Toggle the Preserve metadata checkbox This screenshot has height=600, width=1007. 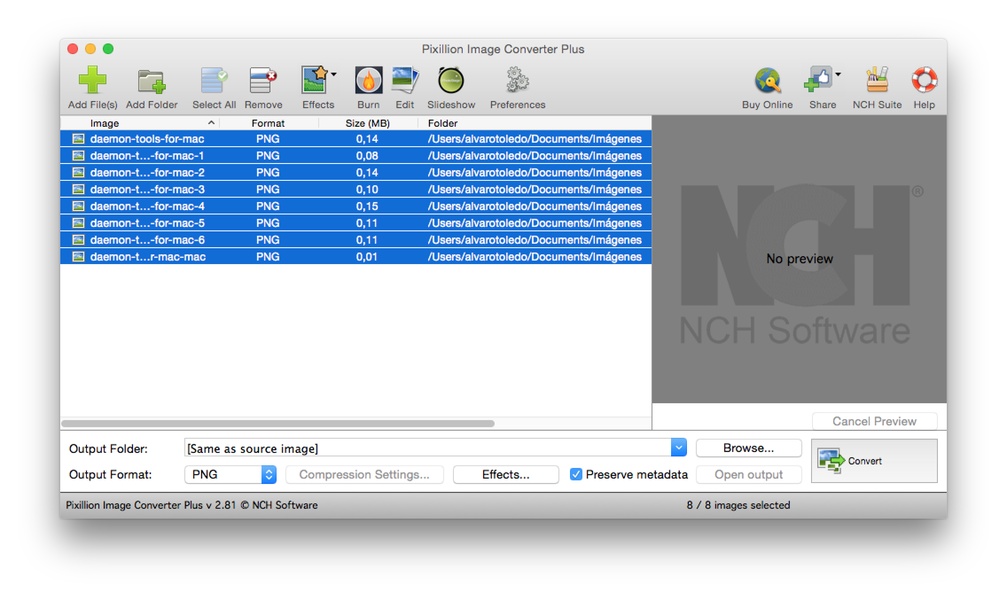[x=576, y=474]
